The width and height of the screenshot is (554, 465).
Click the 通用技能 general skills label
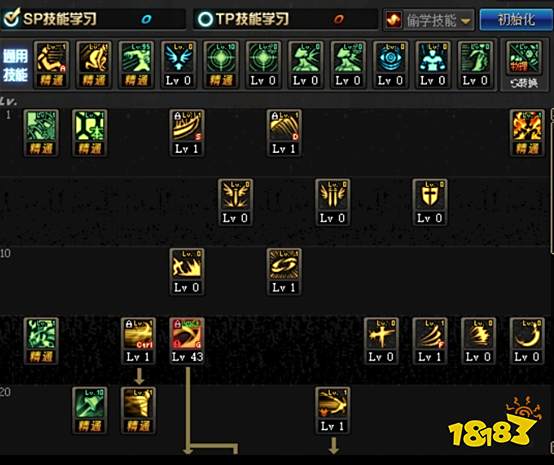(x=15, y=65)
